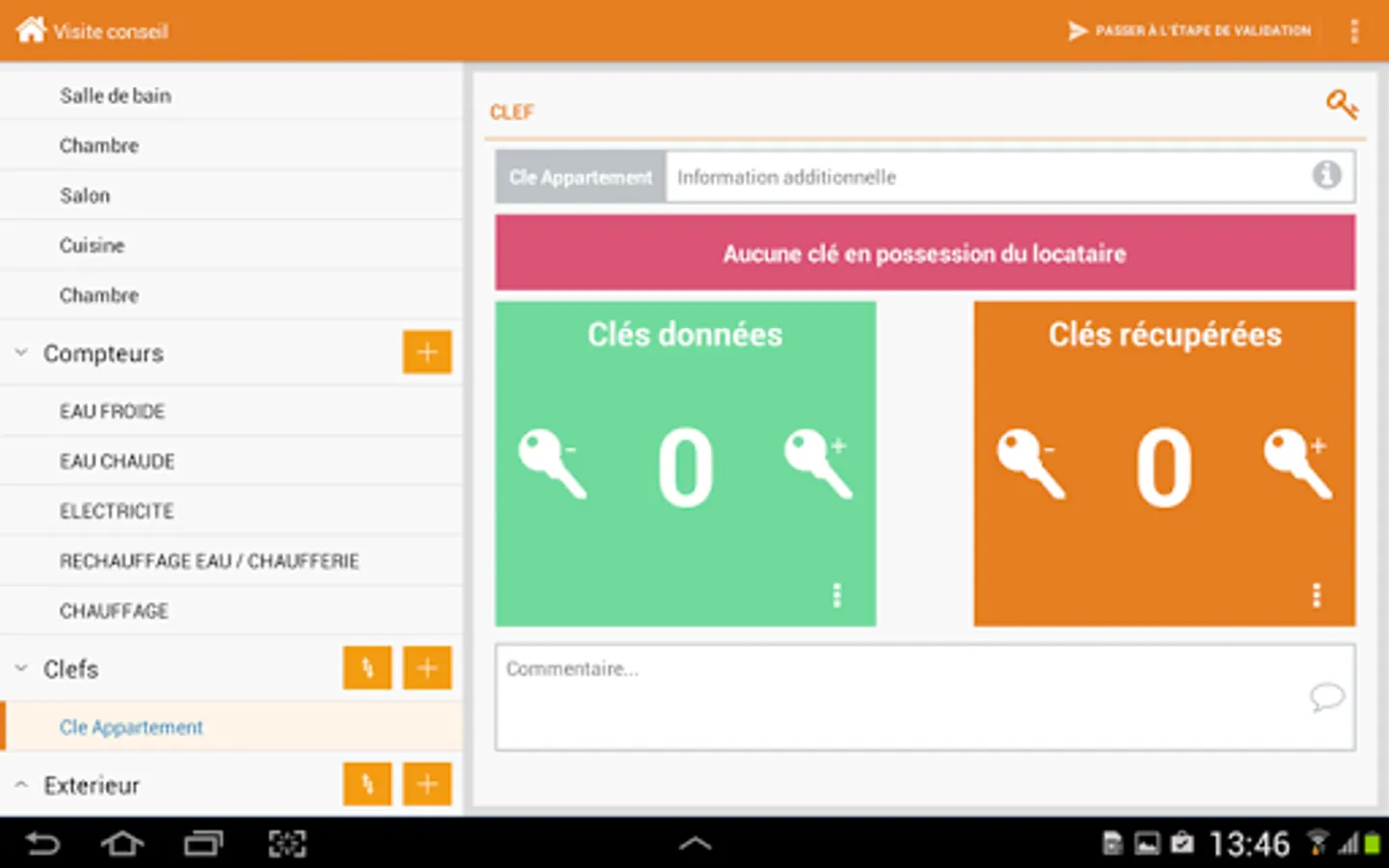1389x868 pixels.
Task: Collapse the Clefs section
Action: (x=20, y=668)
